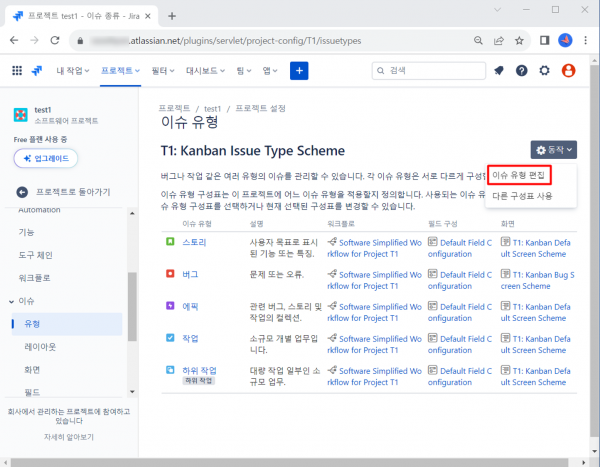Open the notifications bell icon

(498, 70)
